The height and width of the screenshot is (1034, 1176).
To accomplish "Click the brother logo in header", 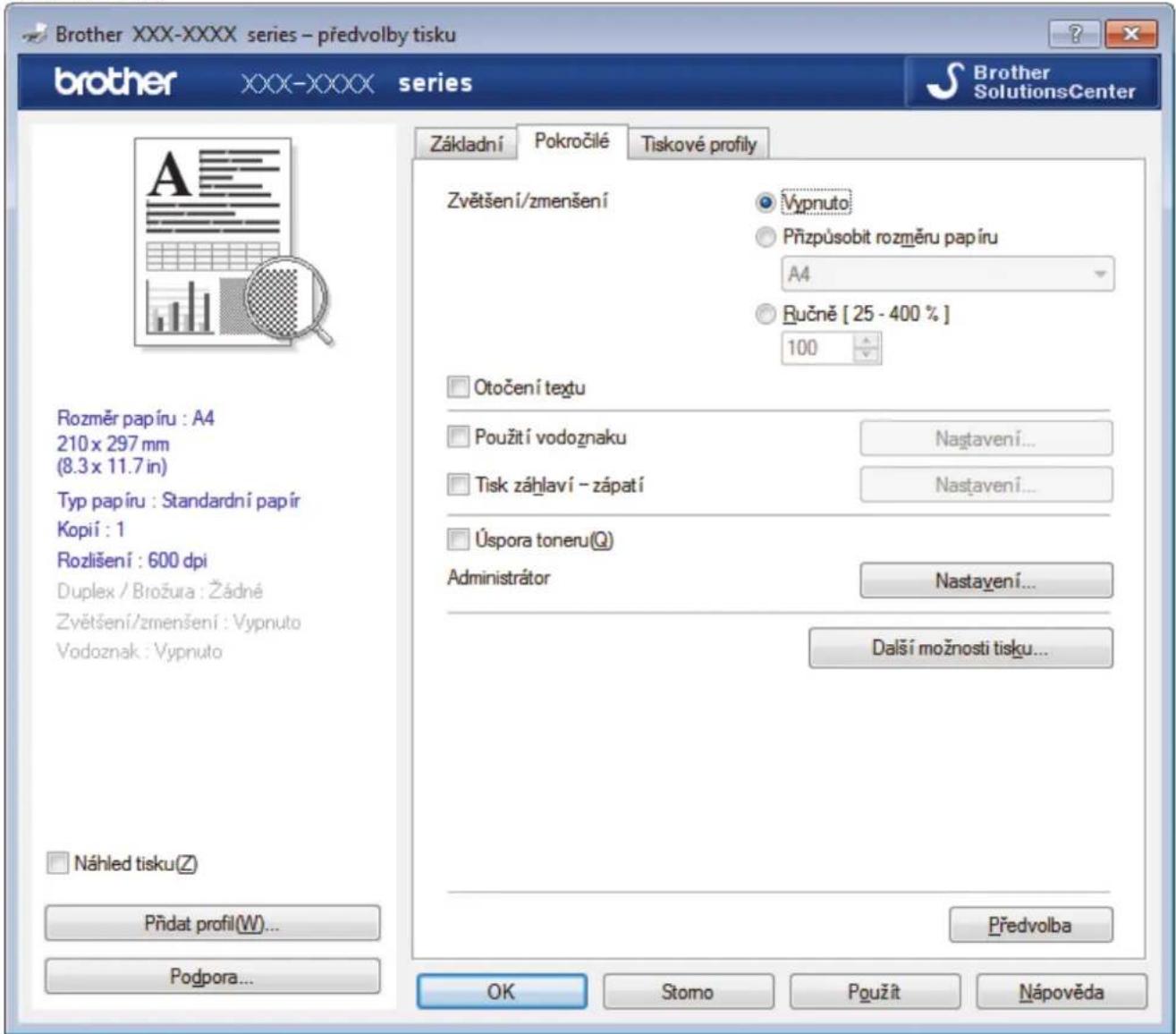I will click(x=115, y=82).
